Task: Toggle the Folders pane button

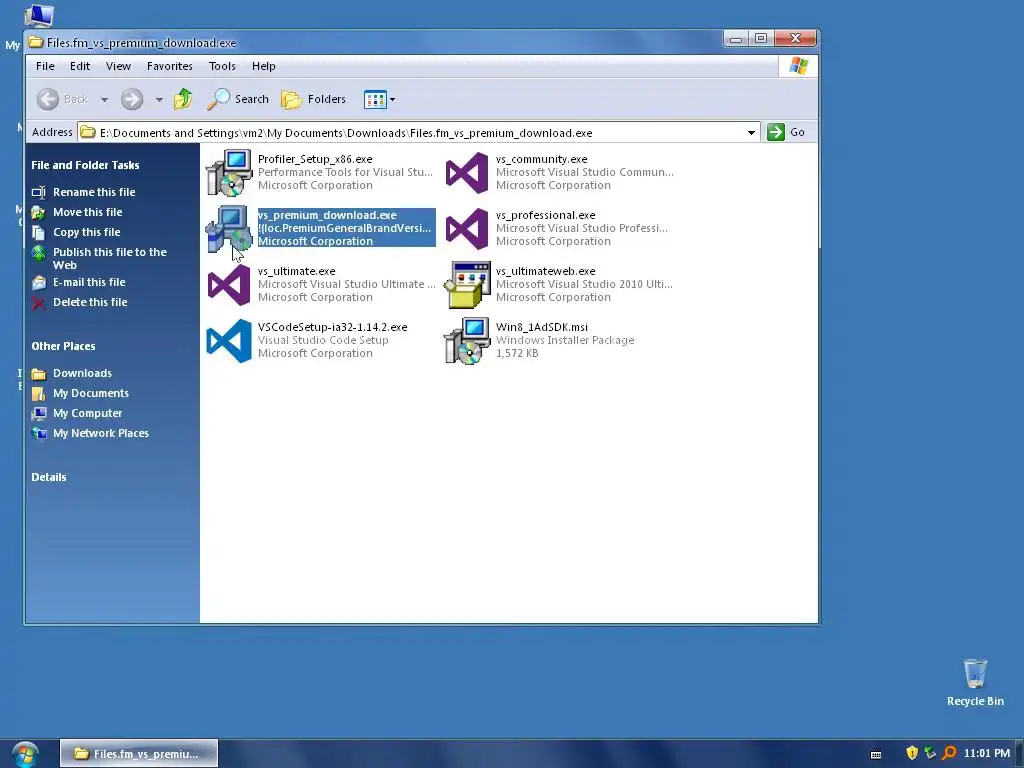Action: point(313,99)
